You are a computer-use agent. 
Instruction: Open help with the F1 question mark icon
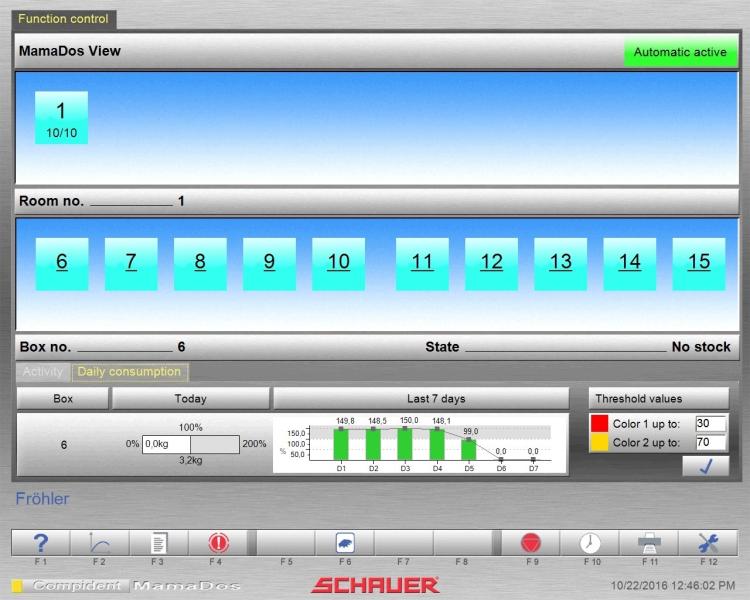point(41,543)
